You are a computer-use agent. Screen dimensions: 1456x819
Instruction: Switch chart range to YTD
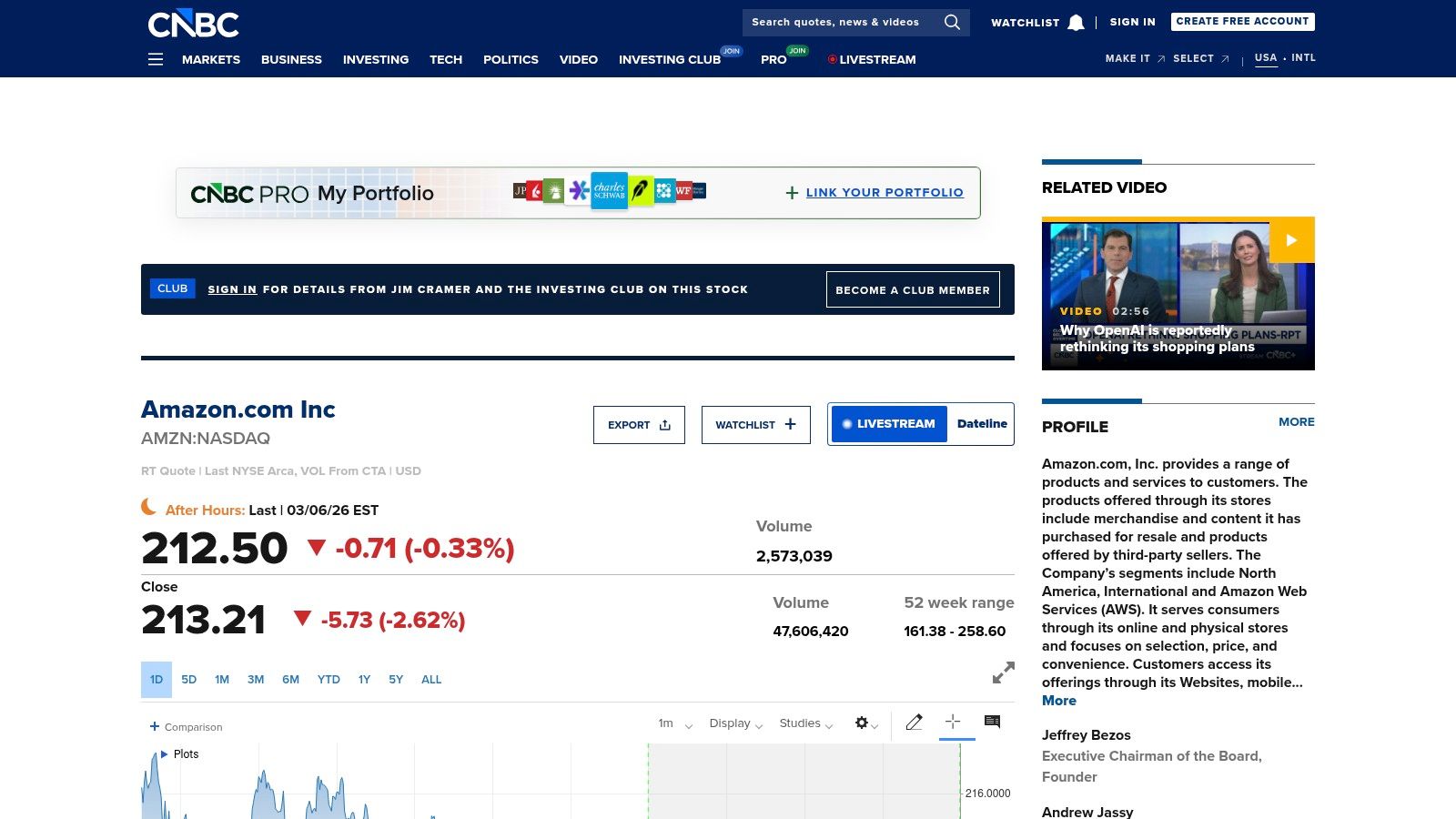tap(329, 680)
